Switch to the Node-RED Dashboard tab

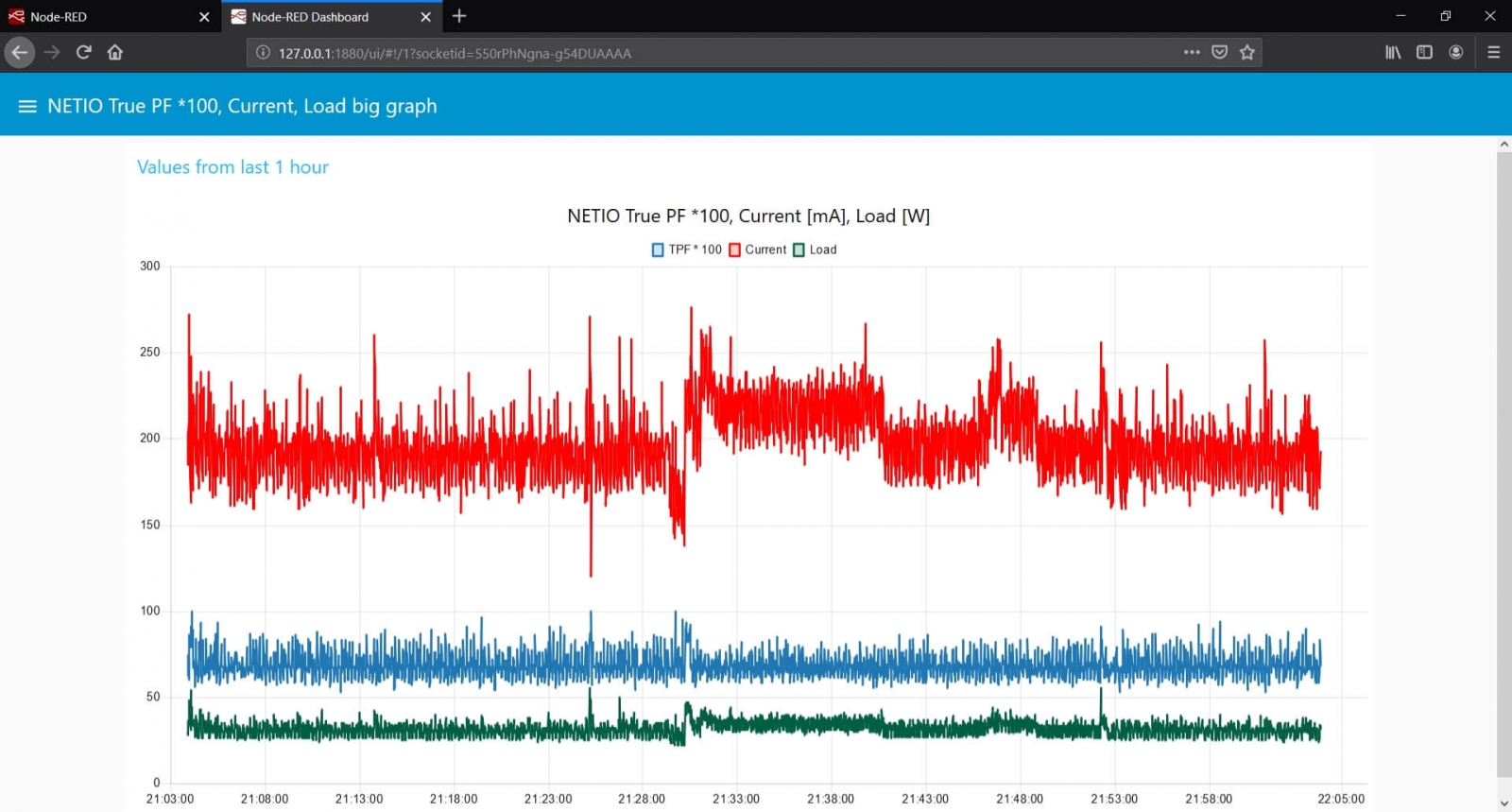point(332,16)
